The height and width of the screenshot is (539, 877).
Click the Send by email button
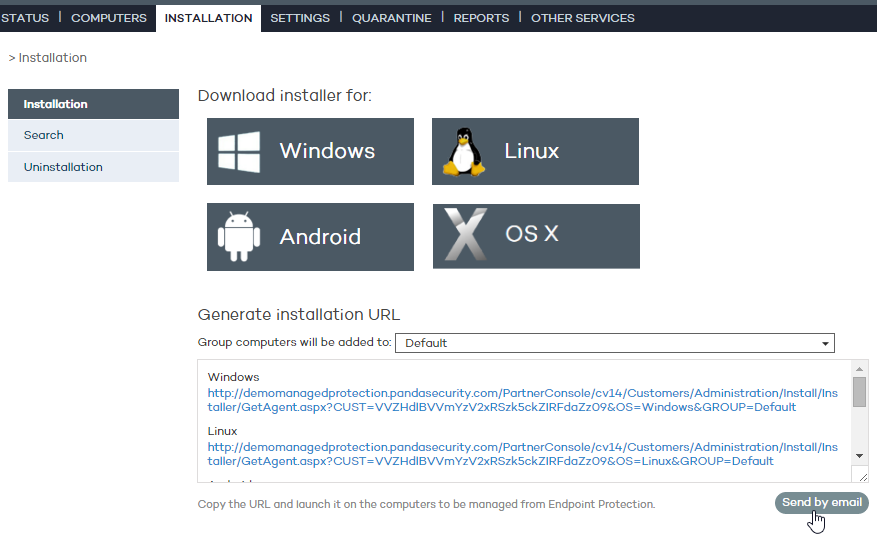coord(822,503)
